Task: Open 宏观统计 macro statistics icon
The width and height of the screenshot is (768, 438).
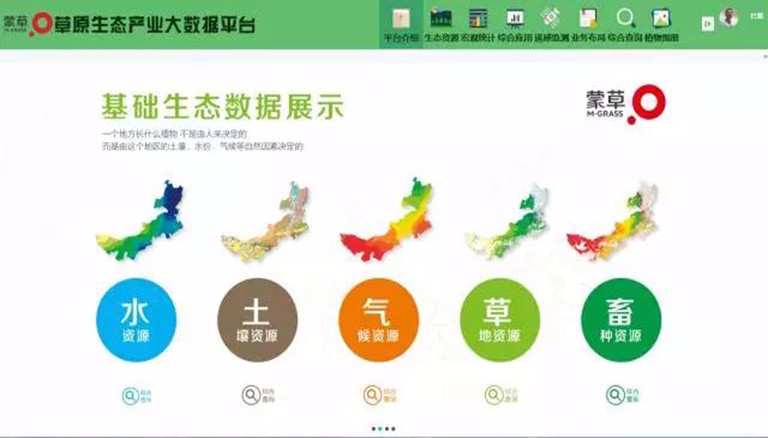Action: (477, 20)
